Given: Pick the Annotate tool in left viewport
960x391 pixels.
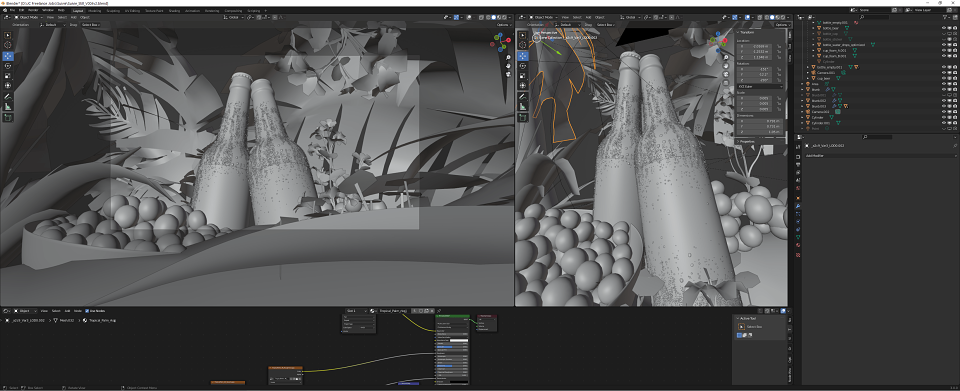Looking at the screenshot, I should (8, 96).
